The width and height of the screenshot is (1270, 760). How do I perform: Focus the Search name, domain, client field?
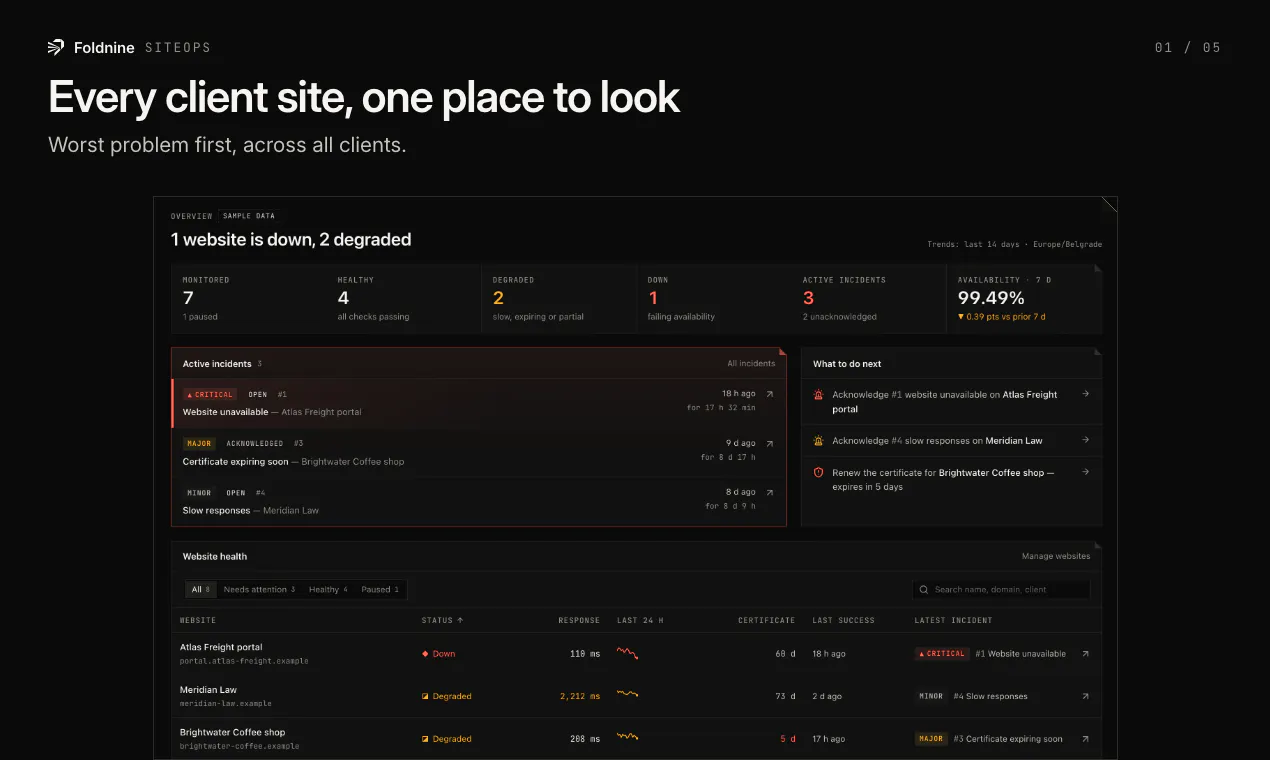click(1001, 590)
